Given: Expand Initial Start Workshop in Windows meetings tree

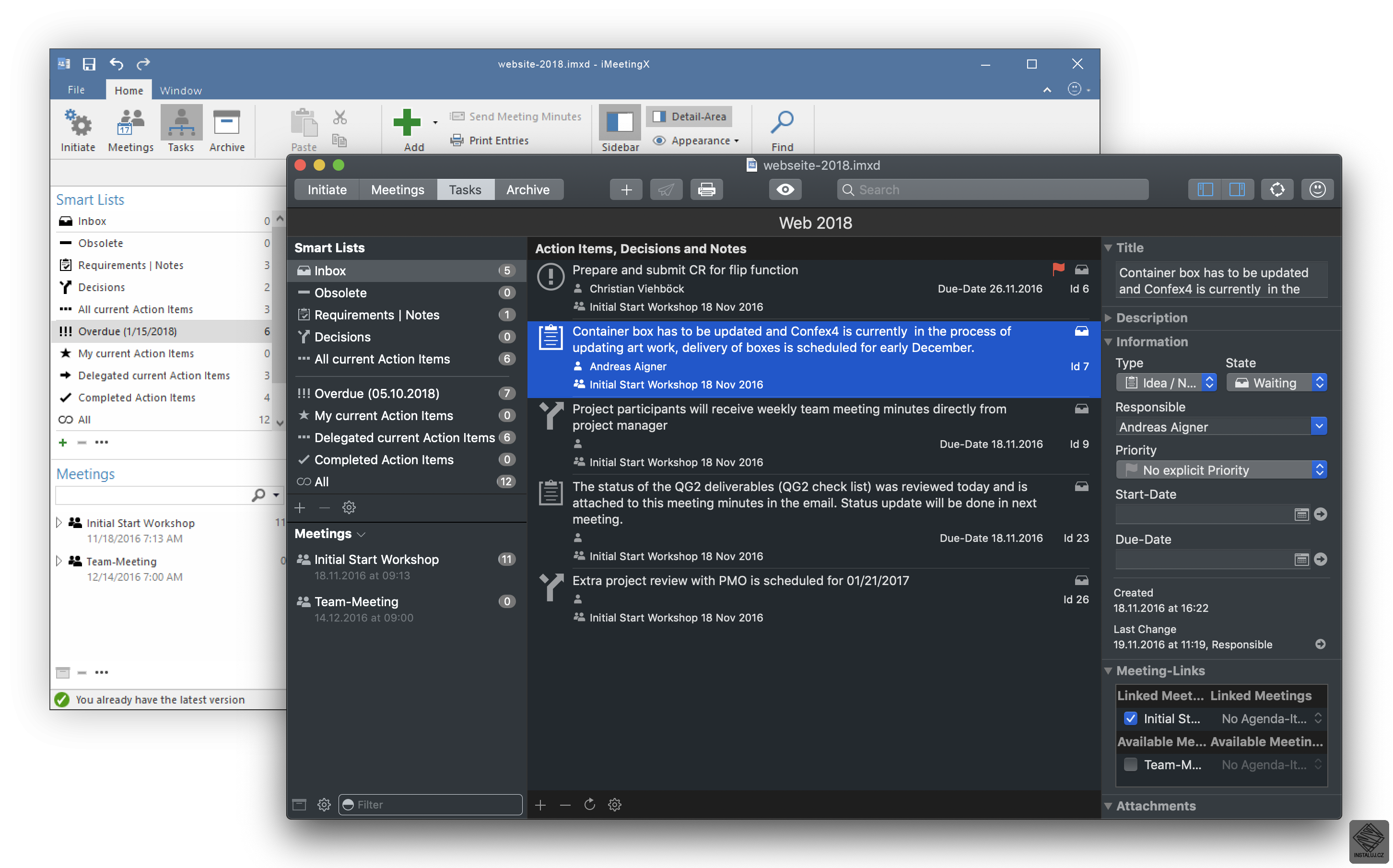Looking at the screenshot, I should 59,522.
